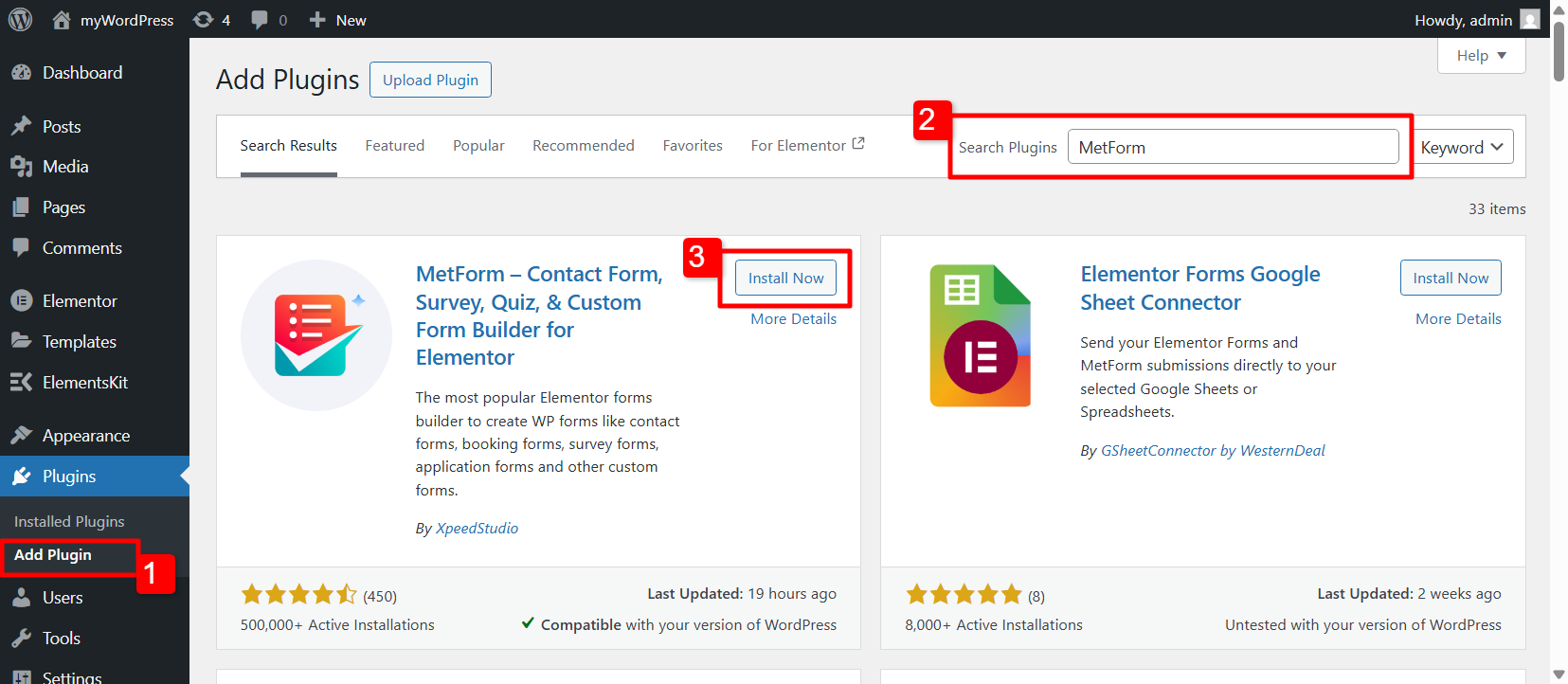The width and height of the screenshot is (1568, 684).
Task: Click the 8,000+ Active Installations text
Action: [x=994, y=625]
